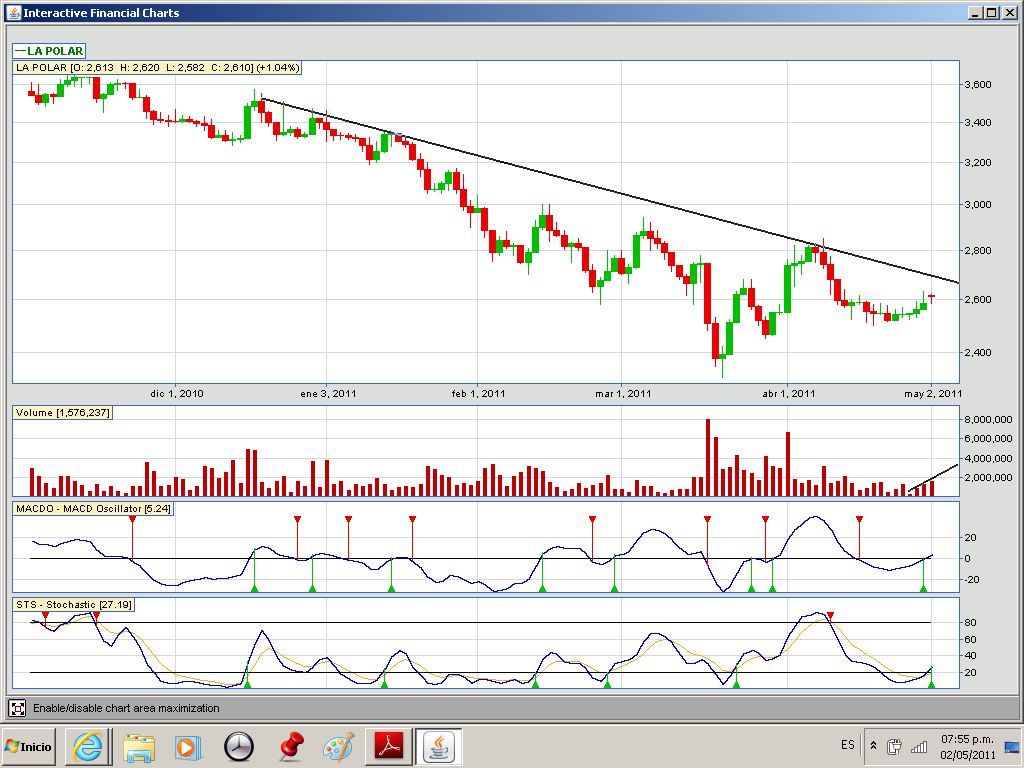Open Windows Explorer folder on taskbar
Screen dimensions: 1024x768
(x=138, y=746)
